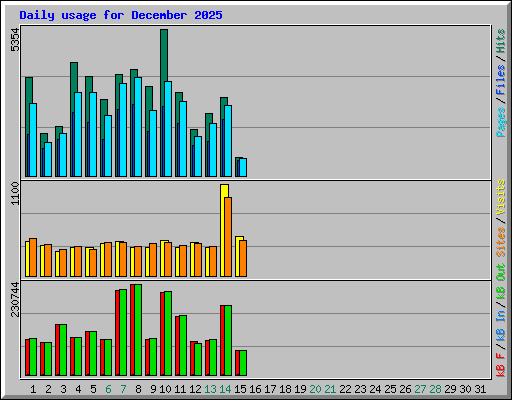The height and width of the screenshot is (400, 512).
Task: Click the cyan files bar for day 2
Action: click(x=48, y=159)
